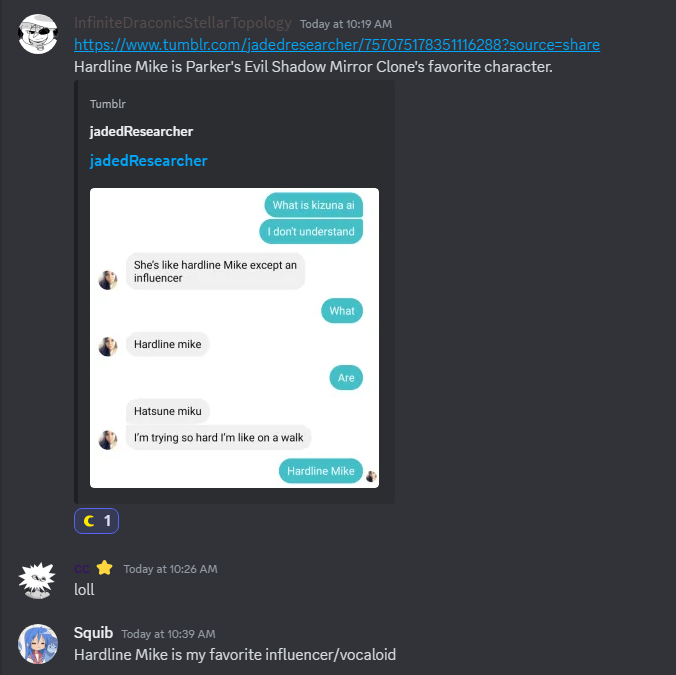Click the Squib username
The height and width of the screenshot is (675, 676).
pyautogui.click(x=93, y=633)
